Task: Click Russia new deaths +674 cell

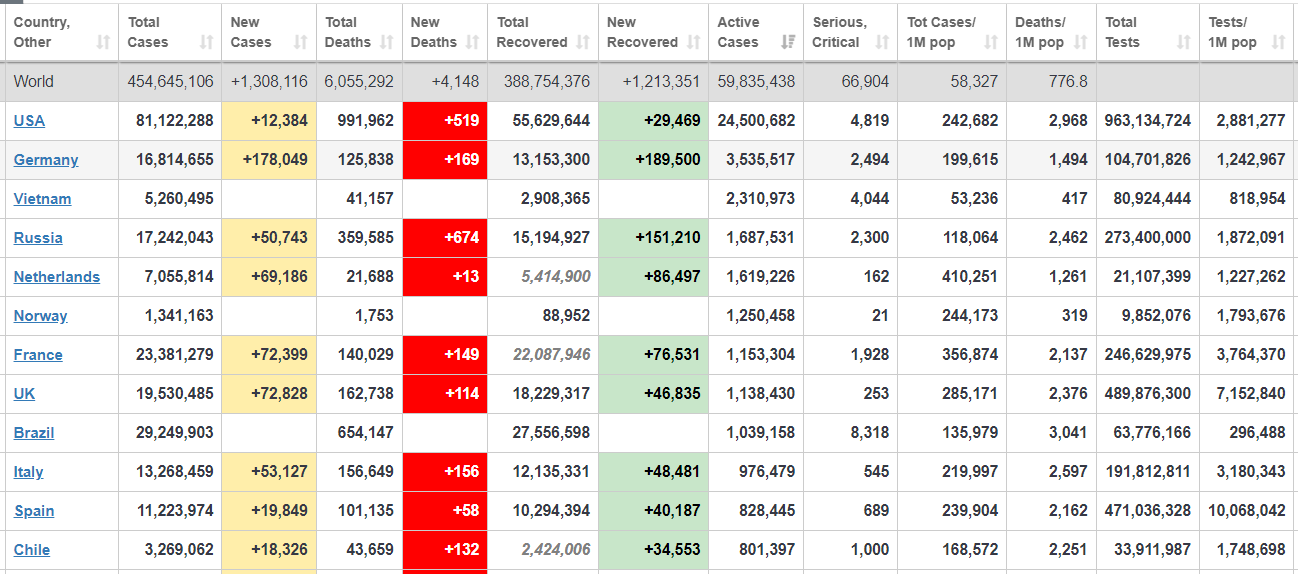Action: 445,238
